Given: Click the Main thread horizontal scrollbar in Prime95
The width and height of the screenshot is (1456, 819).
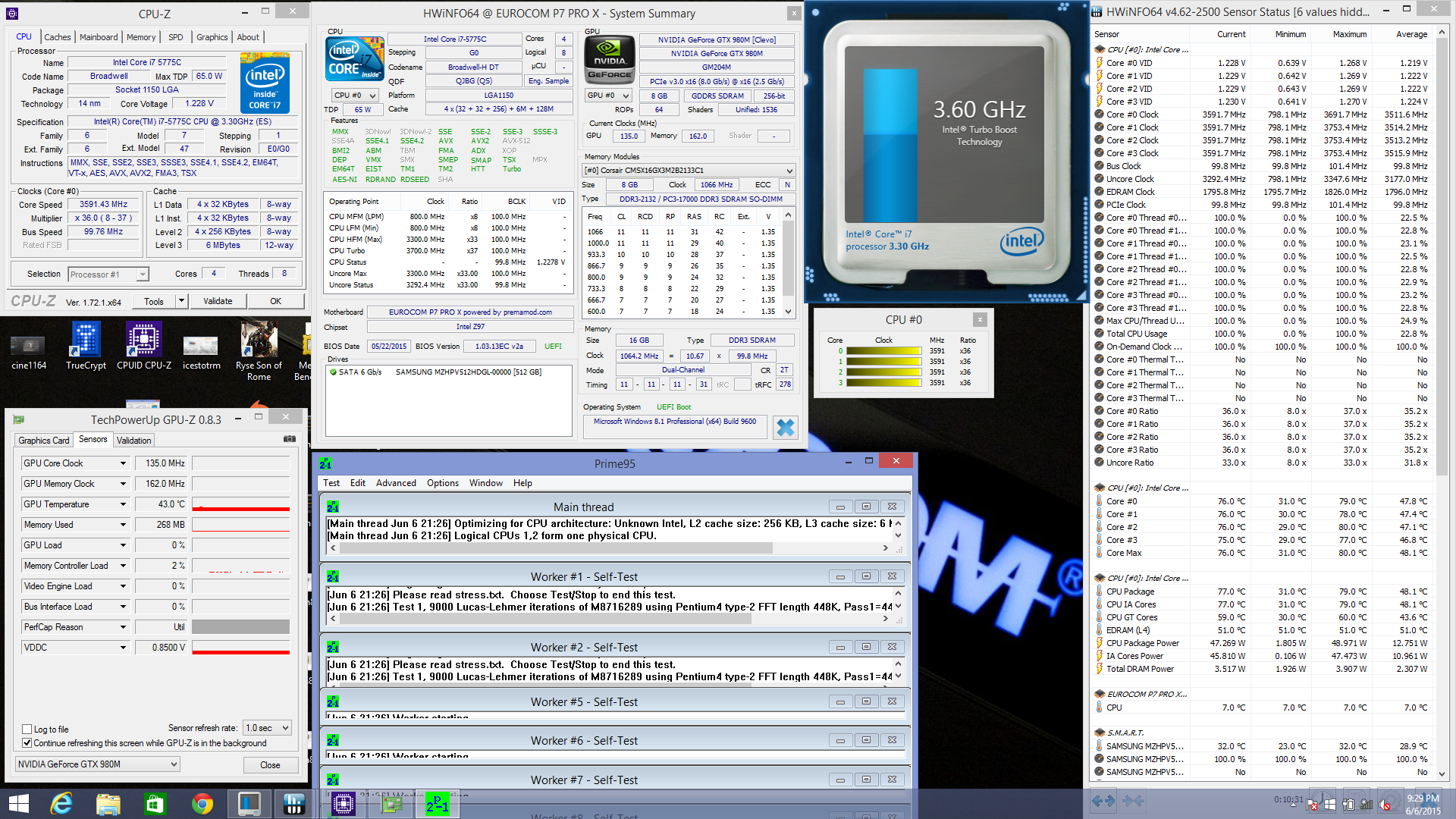Looking at the screenshot, I should [x=608, y=548].
